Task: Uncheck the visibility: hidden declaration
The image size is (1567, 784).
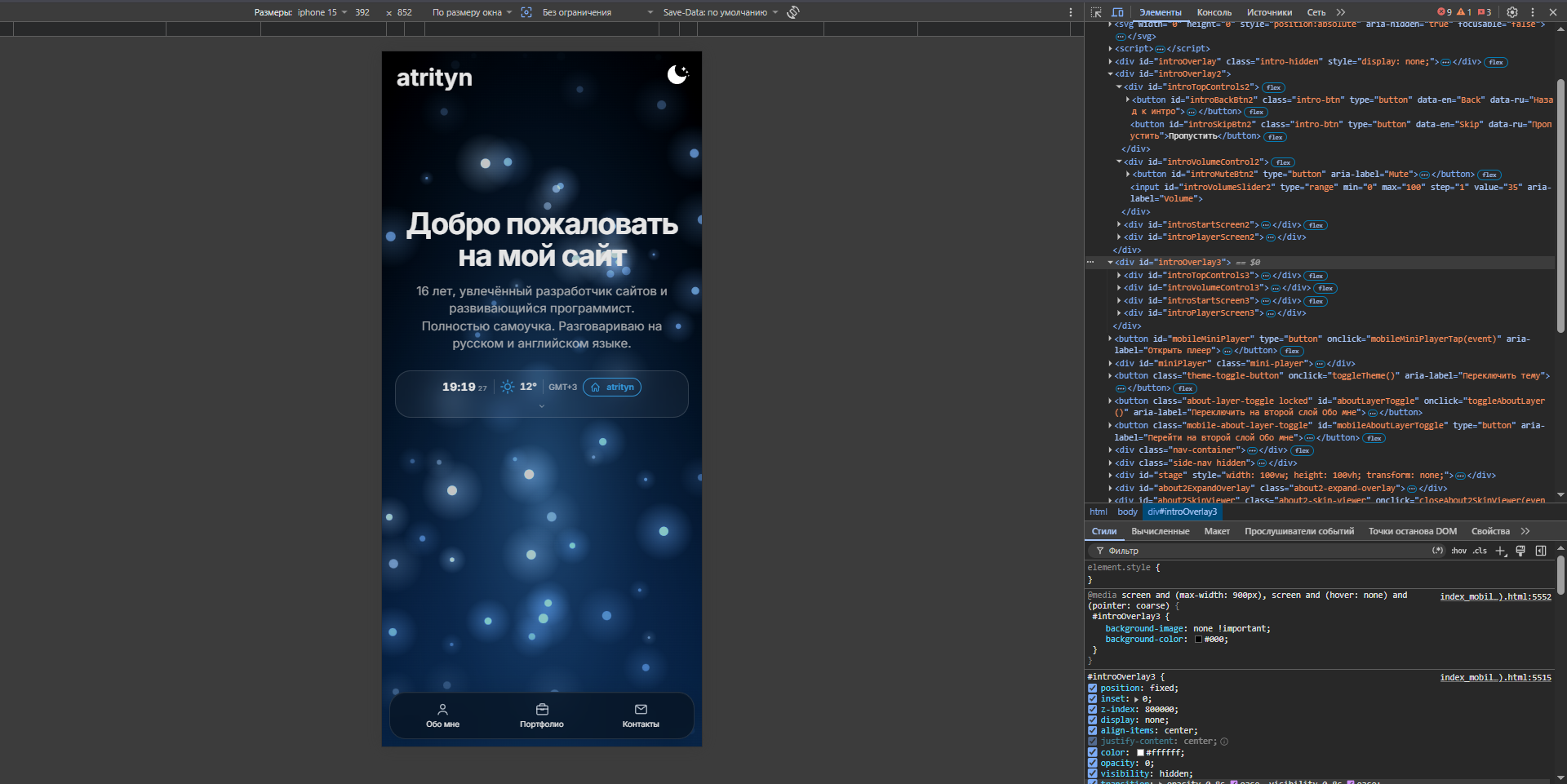Action: coord(1092,774)
